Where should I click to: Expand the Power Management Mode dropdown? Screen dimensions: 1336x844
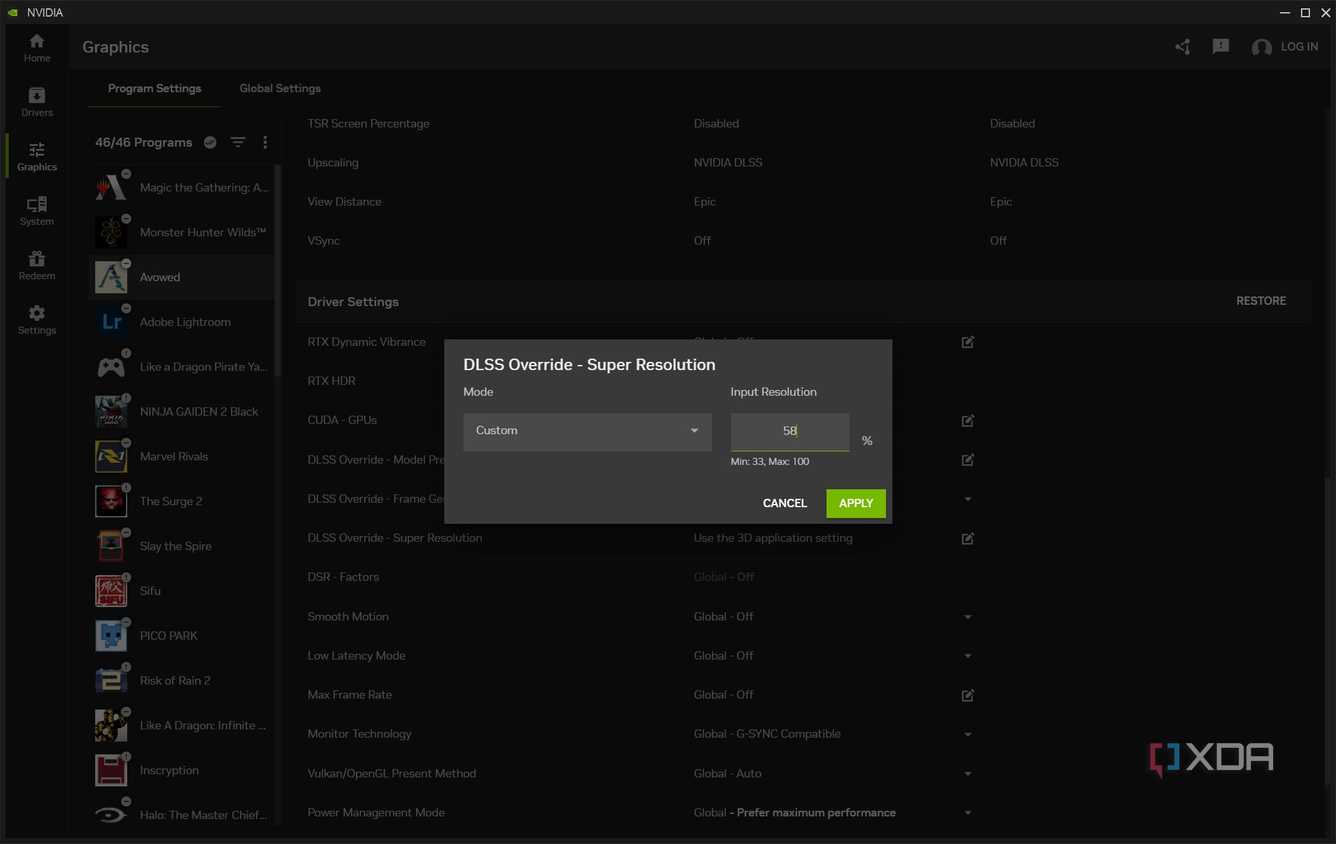click(x=968, y=813)
